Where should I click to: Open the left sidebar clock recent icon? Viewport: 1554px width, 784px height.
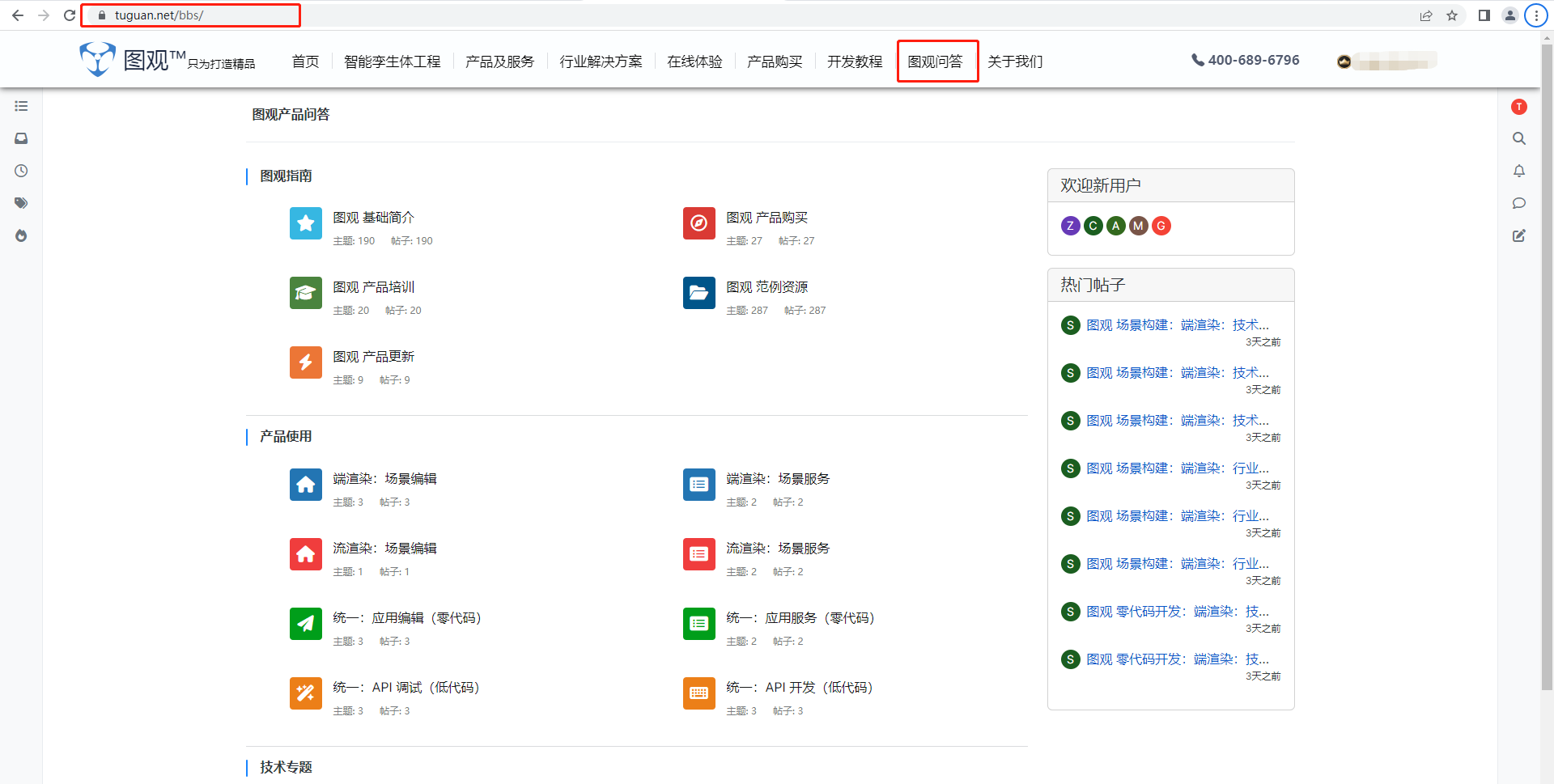pos(21,171)
